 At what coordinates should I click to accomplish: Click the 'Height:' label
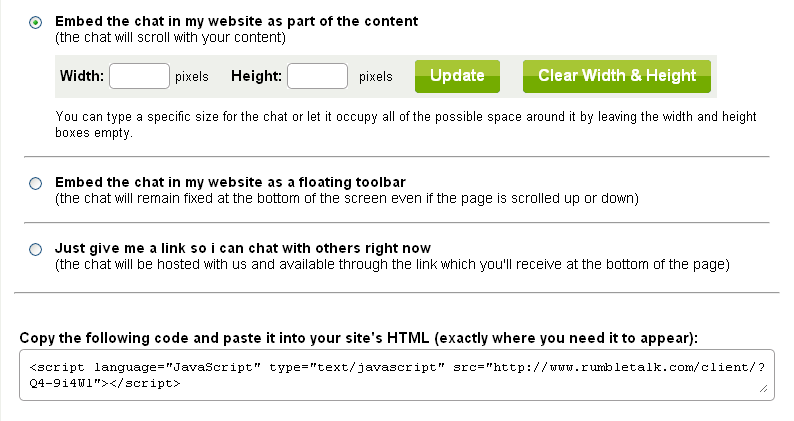tap(256, 76)
